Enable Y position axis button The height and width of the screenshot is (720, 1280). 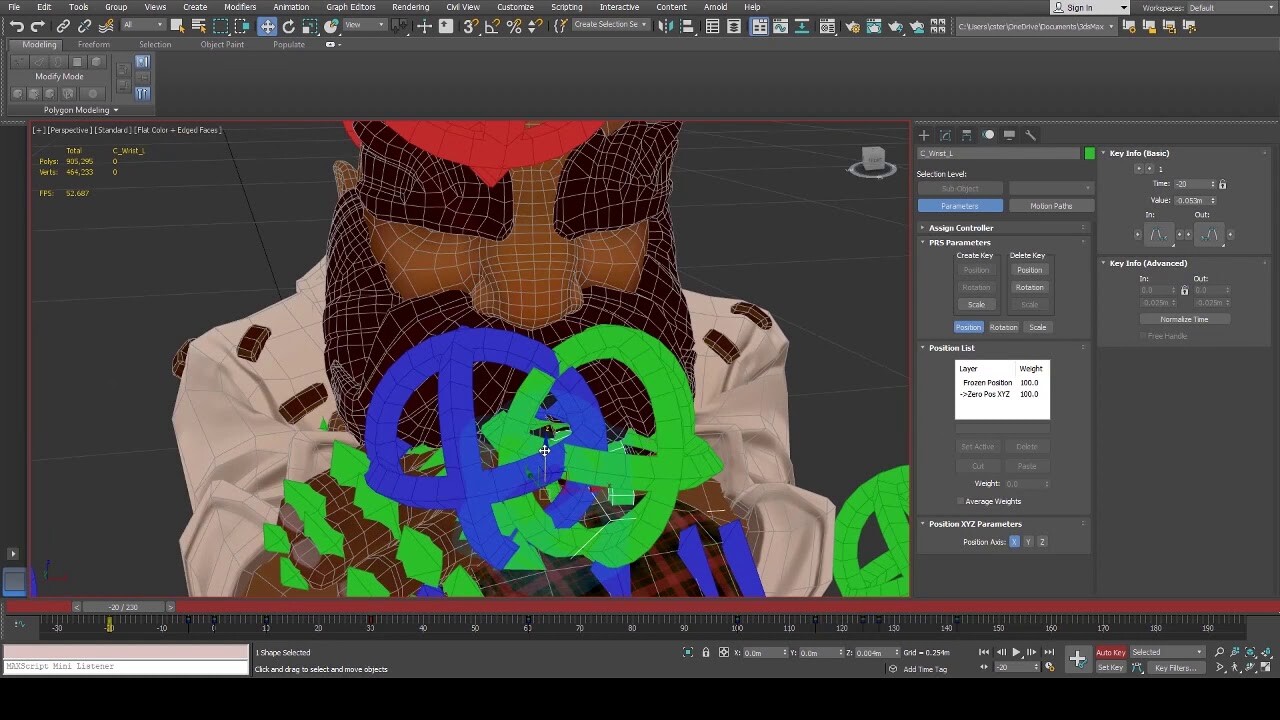pyautogui.click(x=1028, y=542)
